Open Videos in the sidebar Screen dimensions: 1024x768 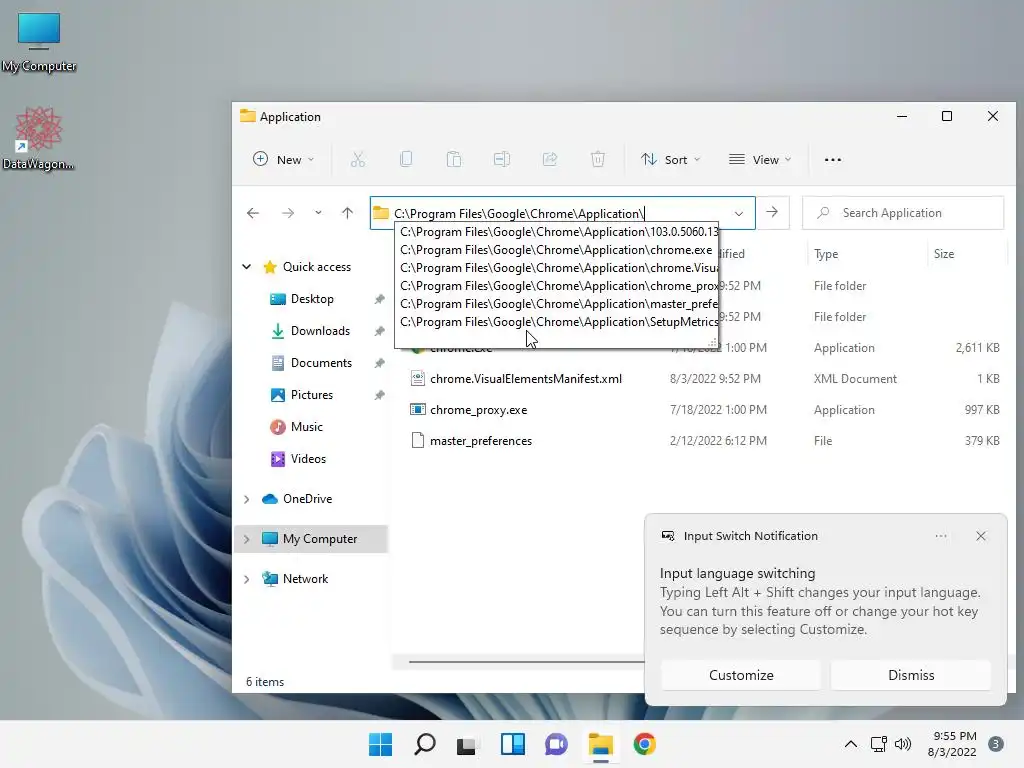click(x=308, y=458)
